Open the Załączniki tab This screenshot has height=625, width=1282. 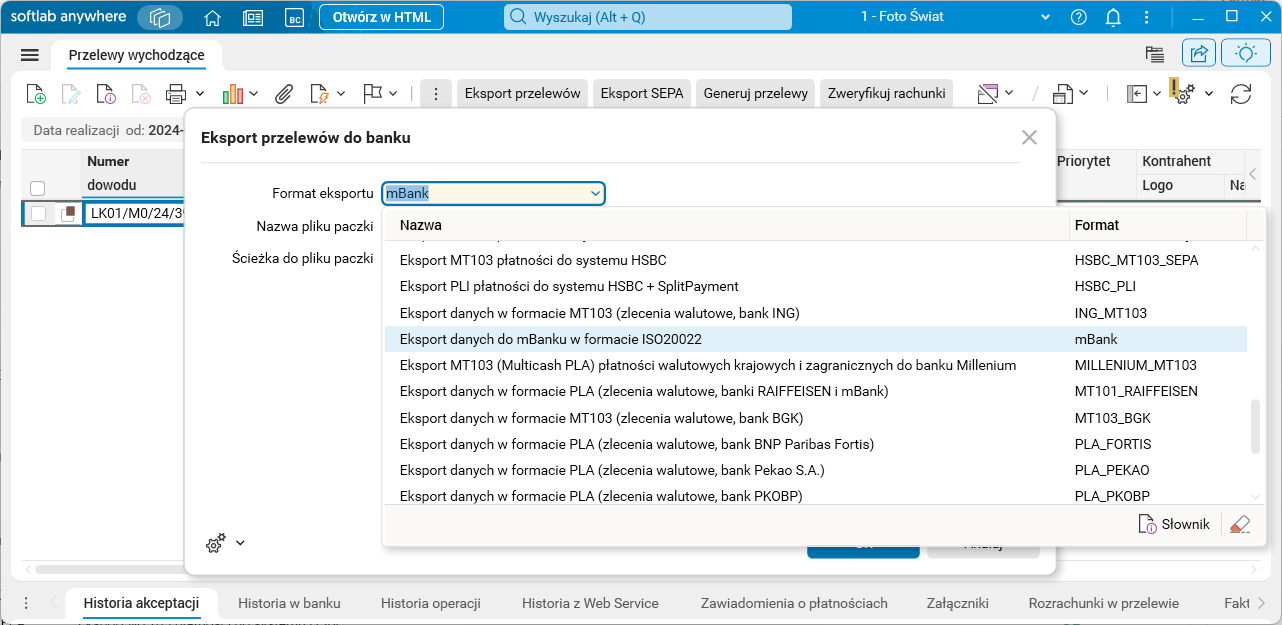point(957,603)
